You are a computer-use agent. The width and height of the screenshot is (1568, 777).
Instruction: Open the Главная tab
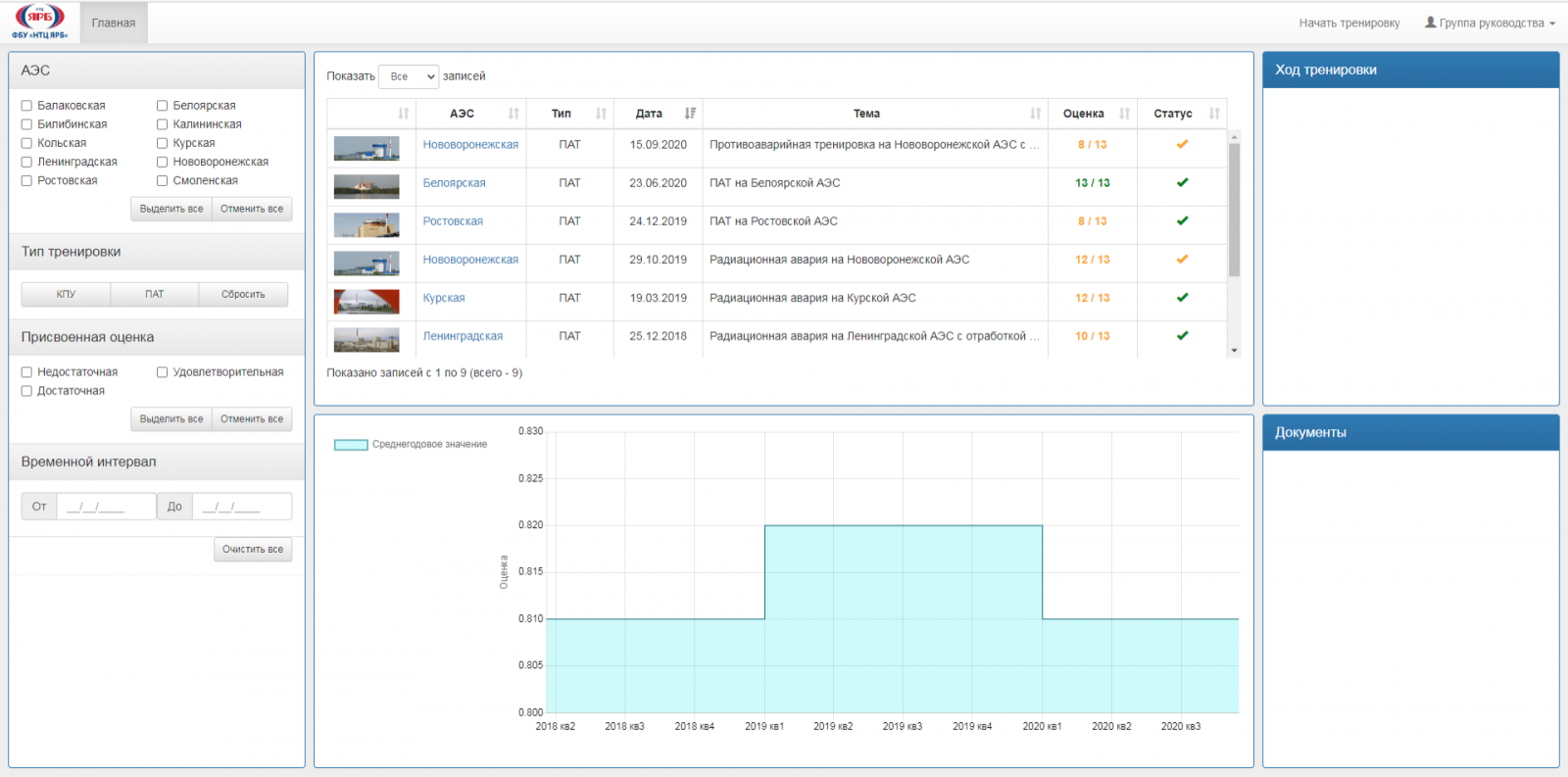coord(114,24)
